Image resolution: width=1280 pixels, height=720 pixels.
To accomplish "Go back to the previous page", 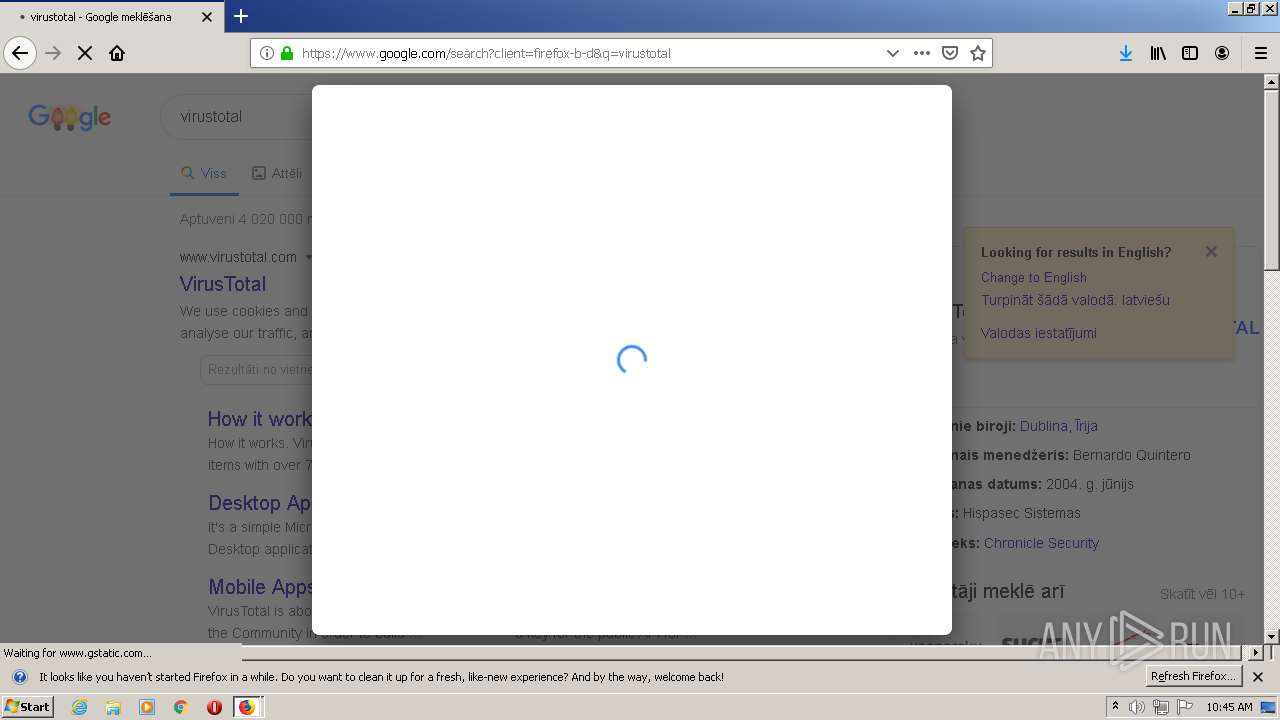I will click(20, 53).
